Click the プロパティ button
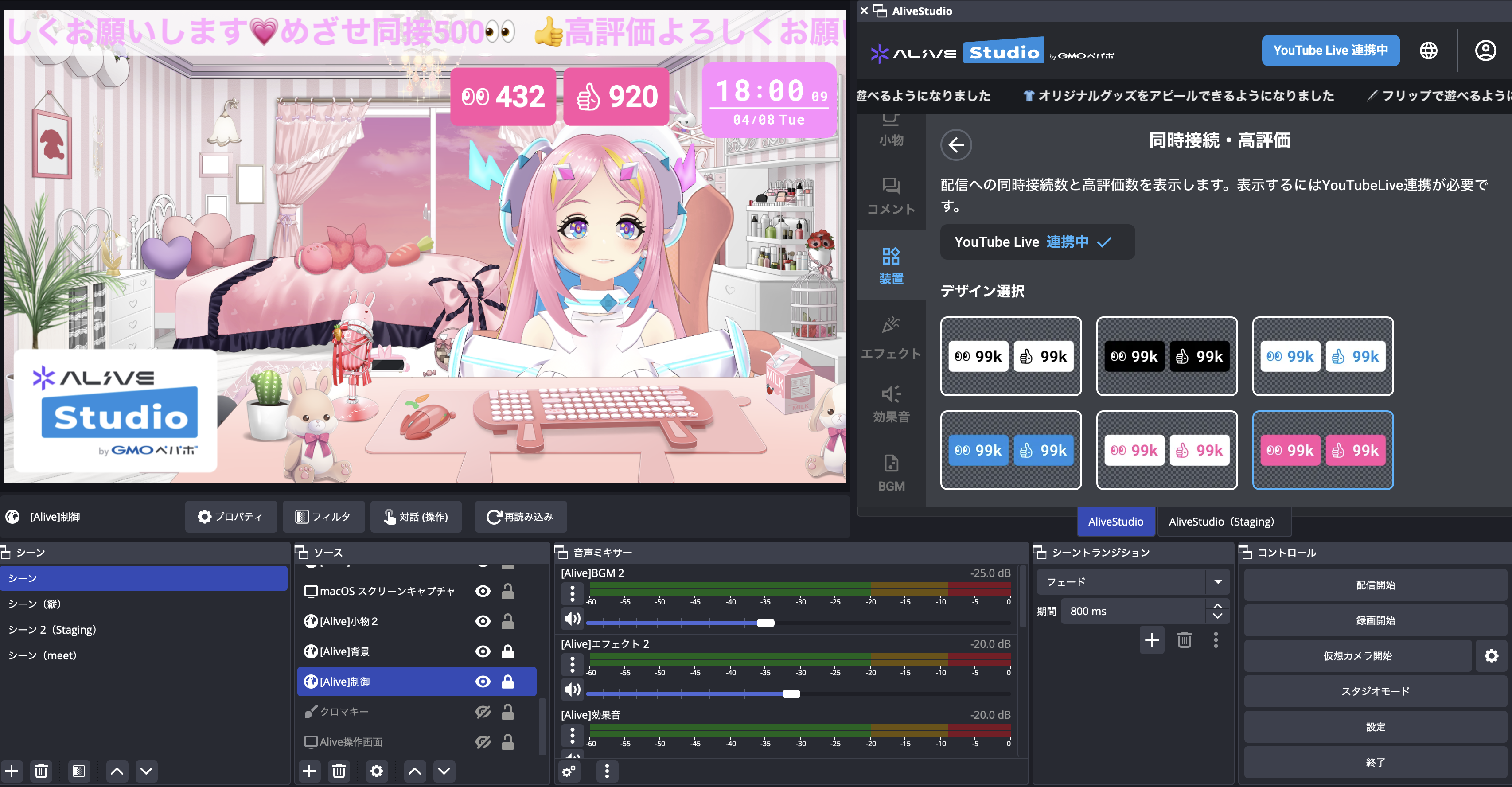Screen dimensions: 1512x787 tap(231, 516)
